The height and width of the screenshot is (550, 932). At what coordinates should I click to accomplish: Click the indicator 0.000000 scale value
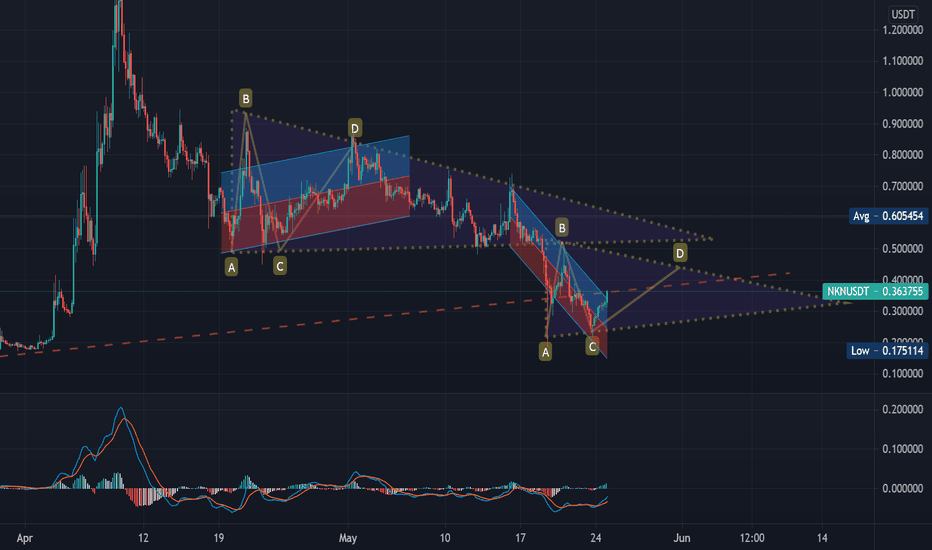click(x=903, y=488)
